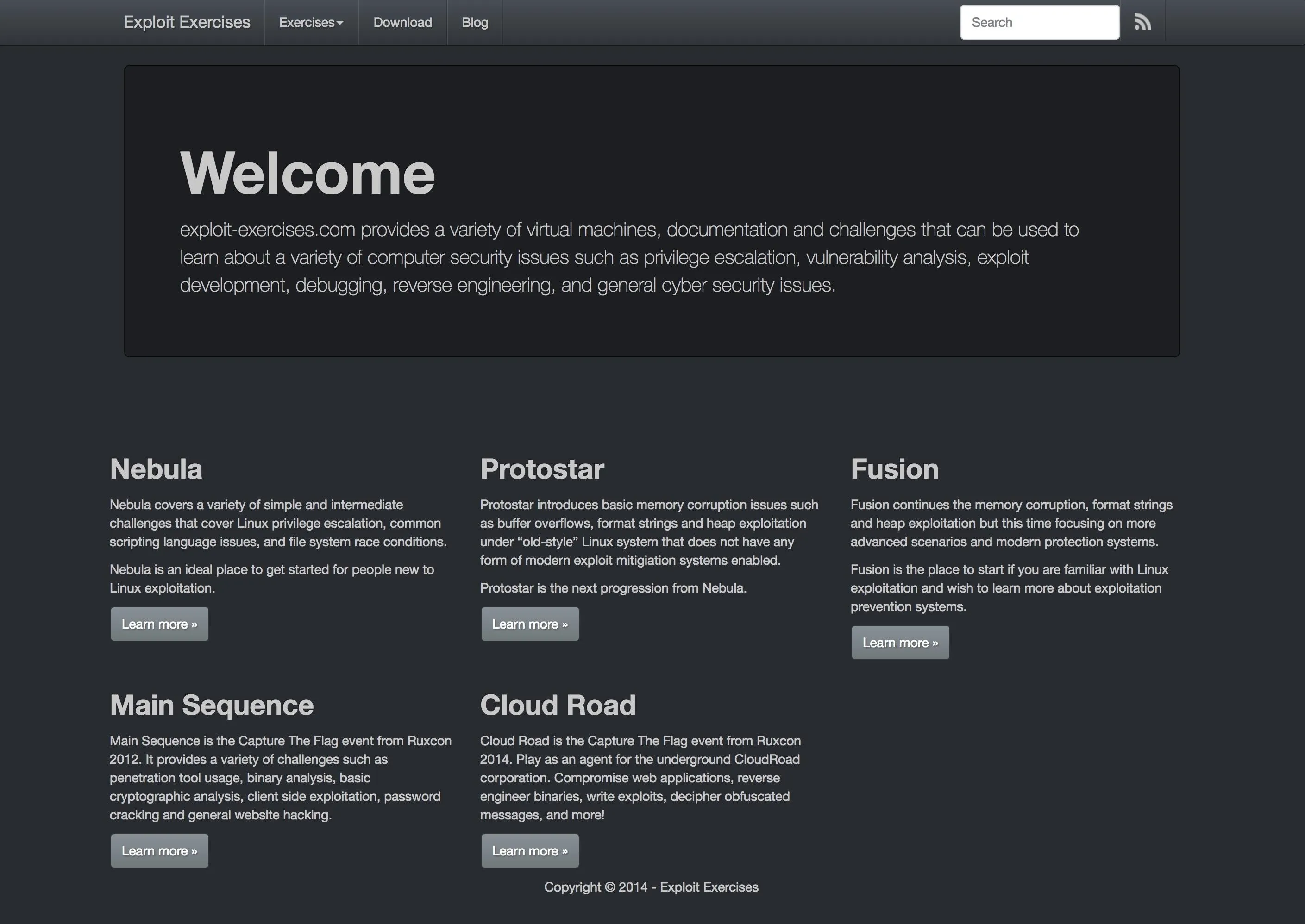Go to the Blog page

click(x=475, y=22)
